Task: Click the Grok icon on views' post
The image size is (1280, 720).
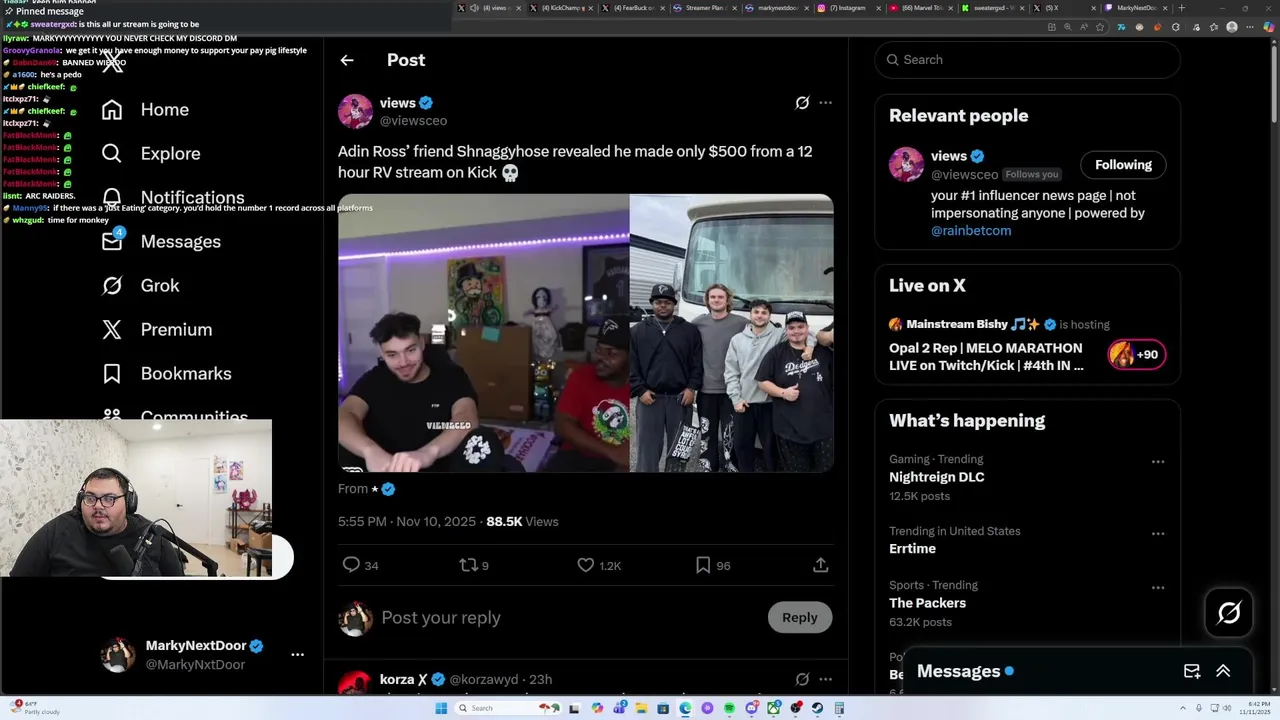Action: click(x=802, y=103)
